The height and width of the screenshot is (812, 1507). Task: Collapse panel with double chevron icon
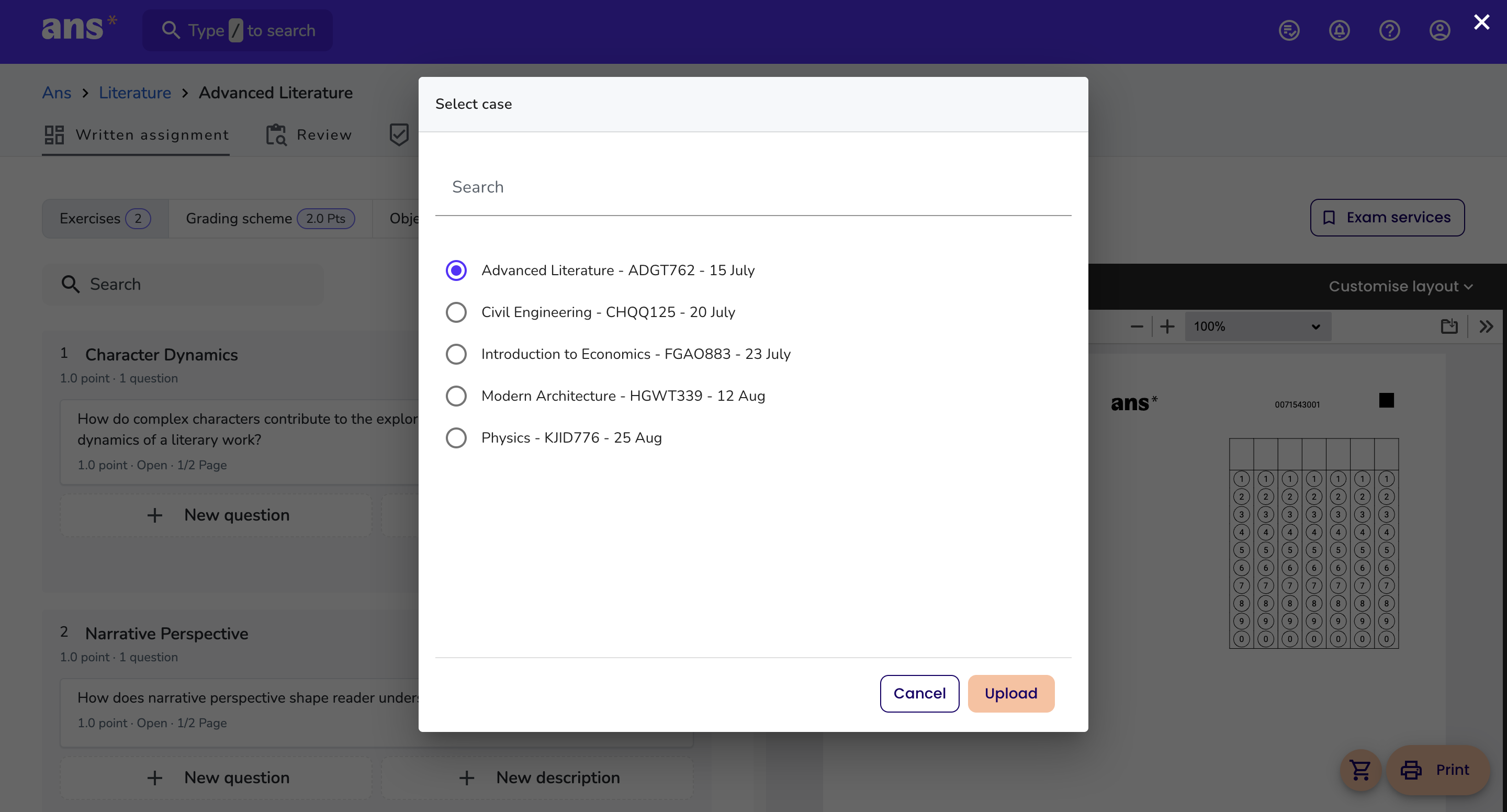[x=1486, y=326]
